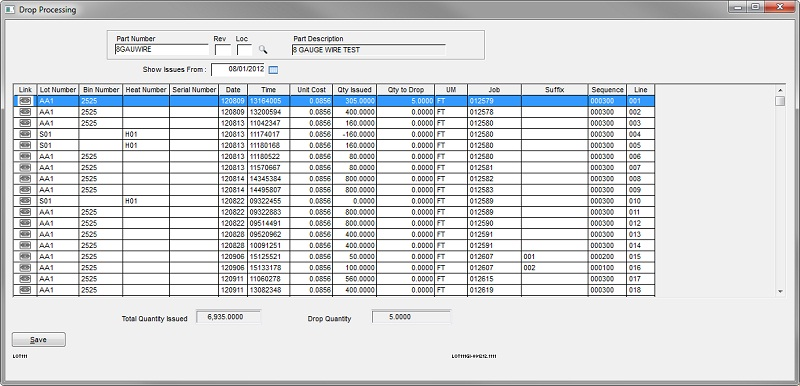Click the Show Issues From date field
Image resolution: width=800 pixels, height=386 pixels.
[238, 69]
